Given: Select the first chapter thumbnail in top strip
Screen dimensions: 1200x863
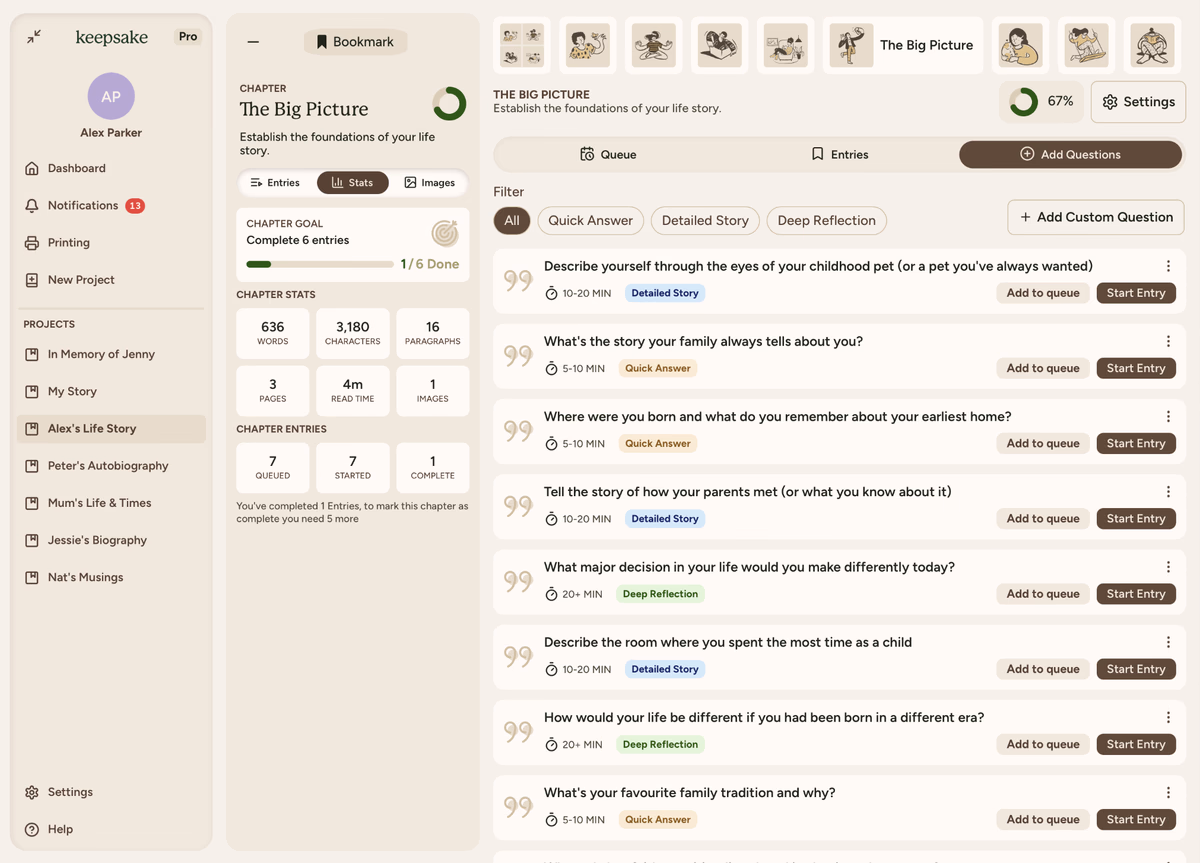Looking at the screenshot, I should pyautogui.click(x=521, y=45).
